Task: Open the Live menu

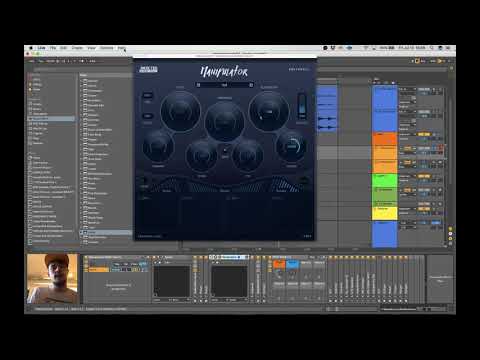Action: click(x=41, y=48)
